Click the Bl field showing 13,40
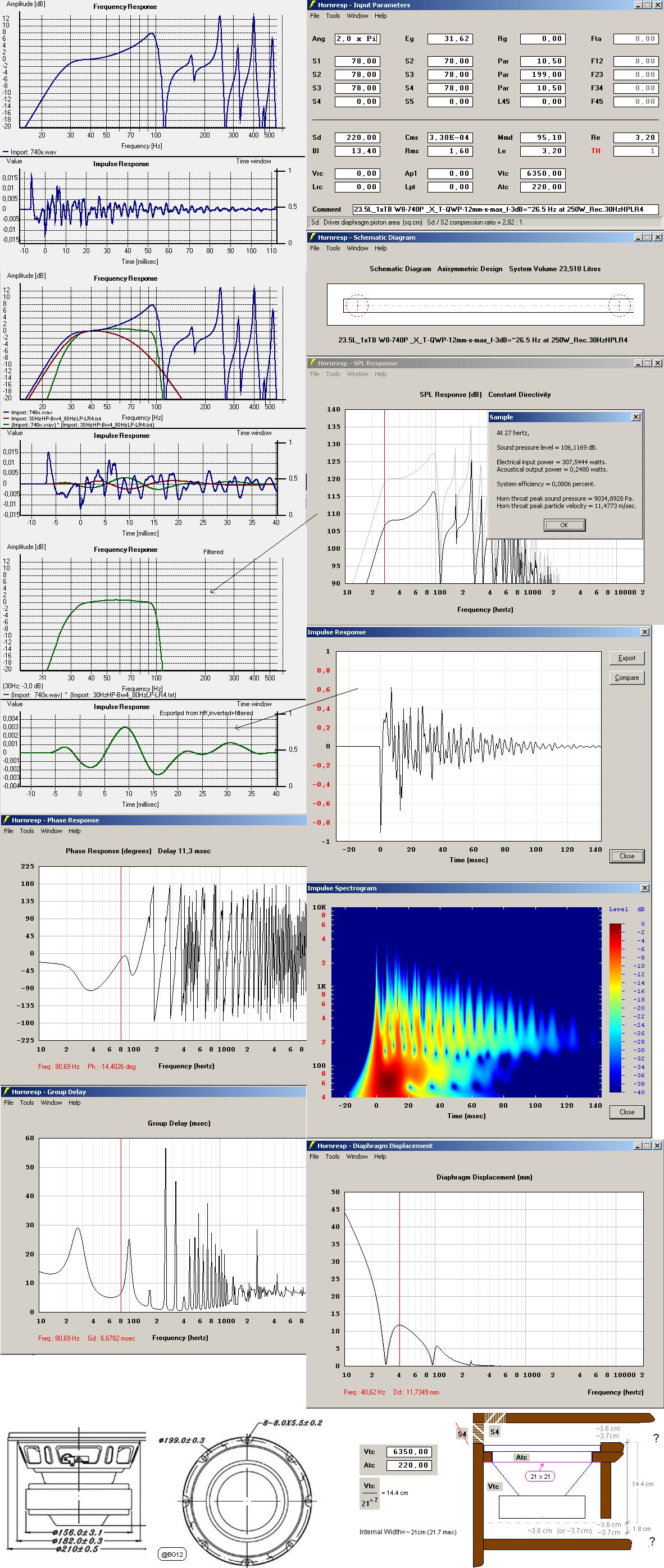This screenshot has height=1568, width=664. pos(357,151)
